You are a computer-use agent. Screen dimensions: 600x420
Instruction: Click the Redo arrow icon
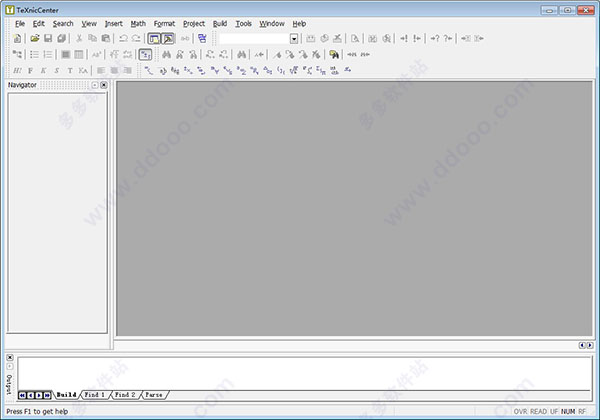[136, 38]
